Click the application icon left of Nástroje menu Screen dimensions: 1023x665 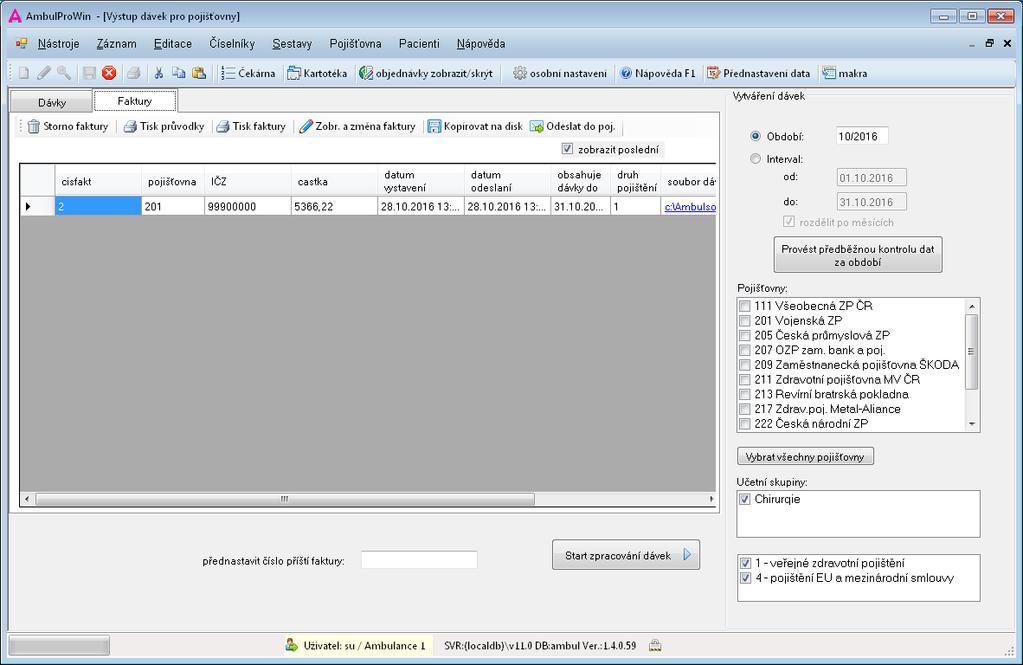click(22, 44)
